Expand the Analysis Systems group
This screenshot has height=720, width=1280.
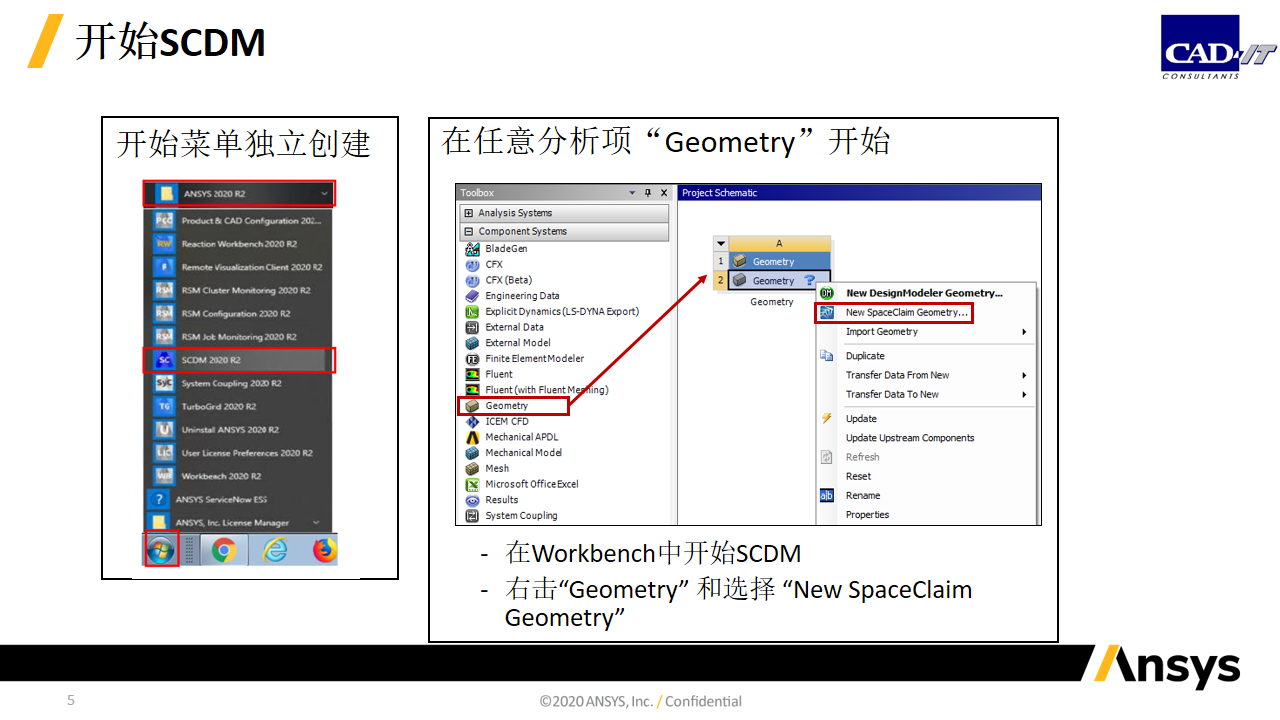[468, 213]
